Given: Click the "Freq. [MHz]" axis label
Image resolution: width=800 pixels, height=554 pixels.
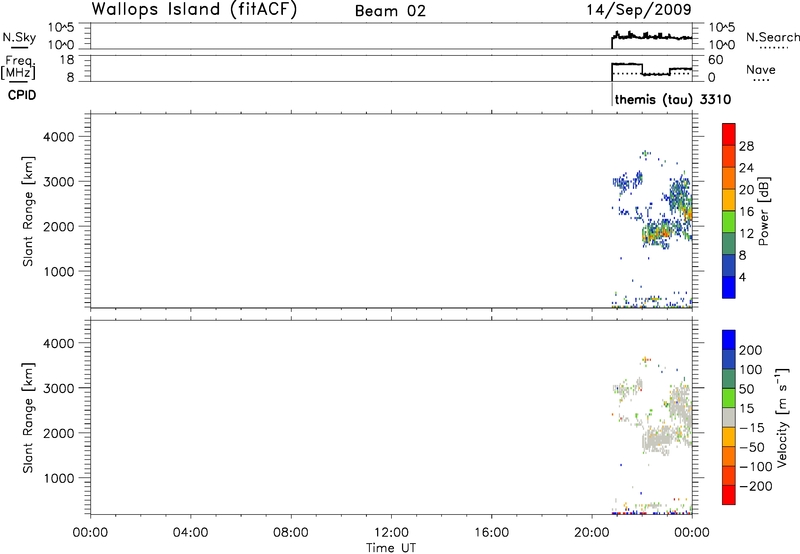Looking at the screenshot, I should [x=18, y=67].
